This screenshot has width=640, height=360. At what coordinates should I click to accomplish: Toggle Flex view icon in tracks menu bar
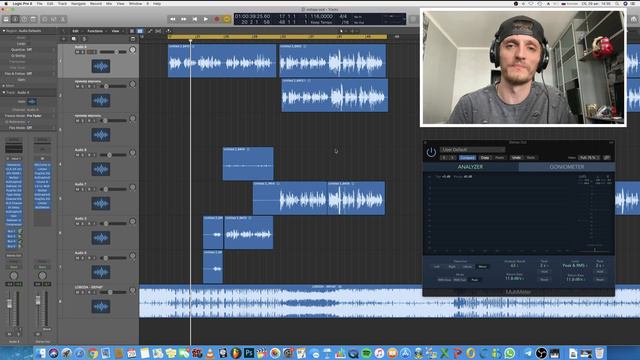[x=158, y=31]
